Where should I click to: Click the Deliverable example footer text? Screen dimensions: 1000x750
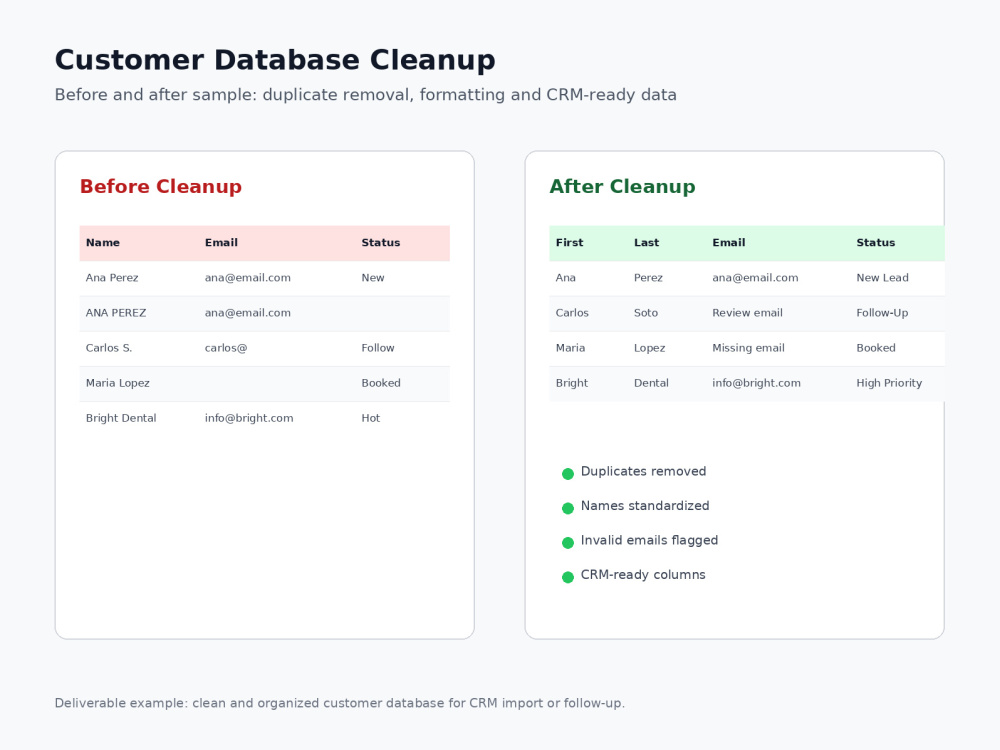[339, 703]
